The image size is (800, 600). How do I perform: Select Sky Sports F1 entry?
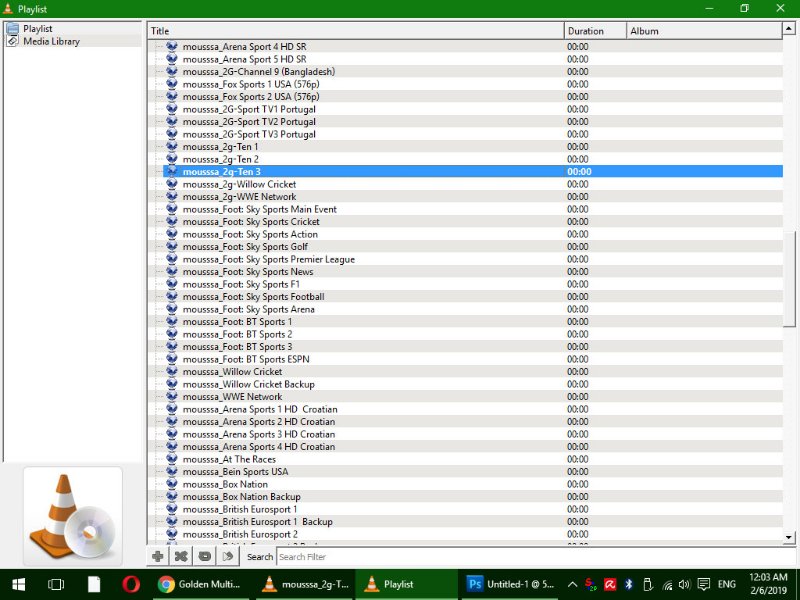(241, 284)
